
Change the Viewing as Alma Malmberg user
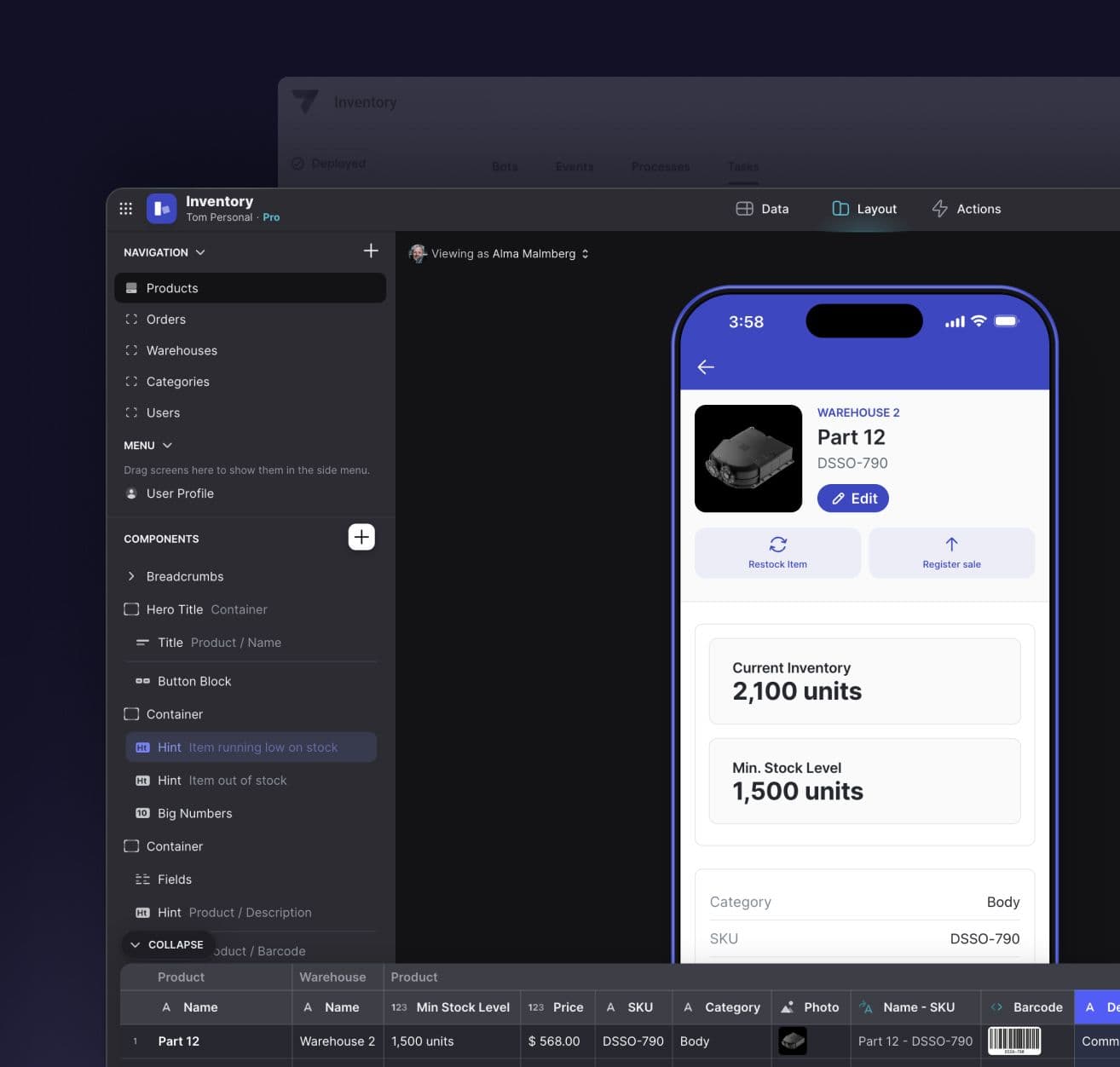pyautogui.click(x=510, y=254)
